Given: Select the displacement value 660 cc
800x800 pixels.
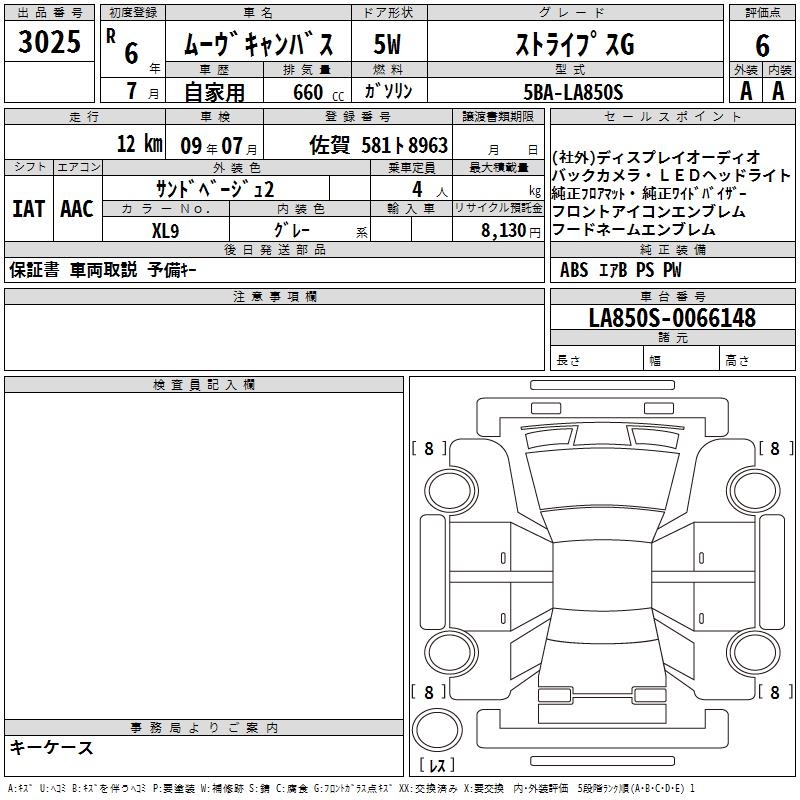Looking at the screenshot, I should 318,92.
